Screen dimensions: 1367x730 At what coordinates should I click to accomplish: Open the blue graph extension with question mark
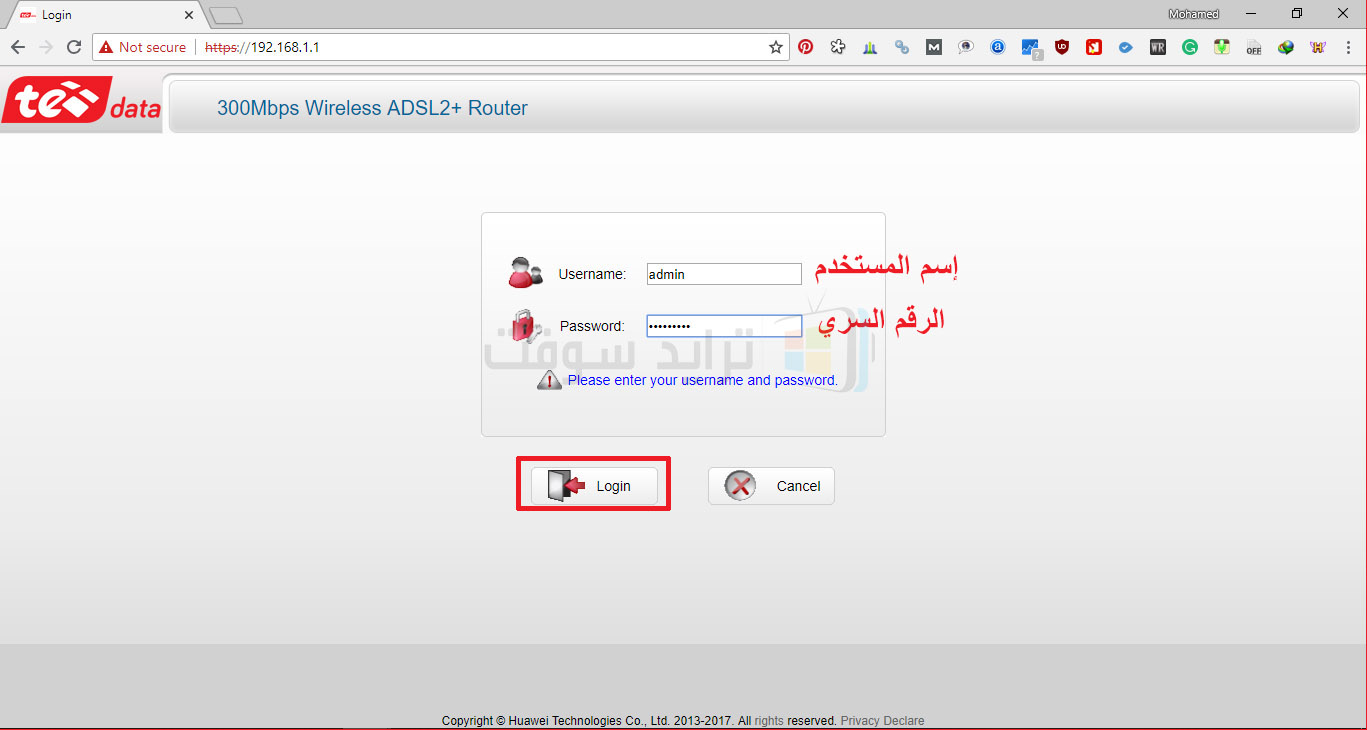click(x=1031, y=48)
